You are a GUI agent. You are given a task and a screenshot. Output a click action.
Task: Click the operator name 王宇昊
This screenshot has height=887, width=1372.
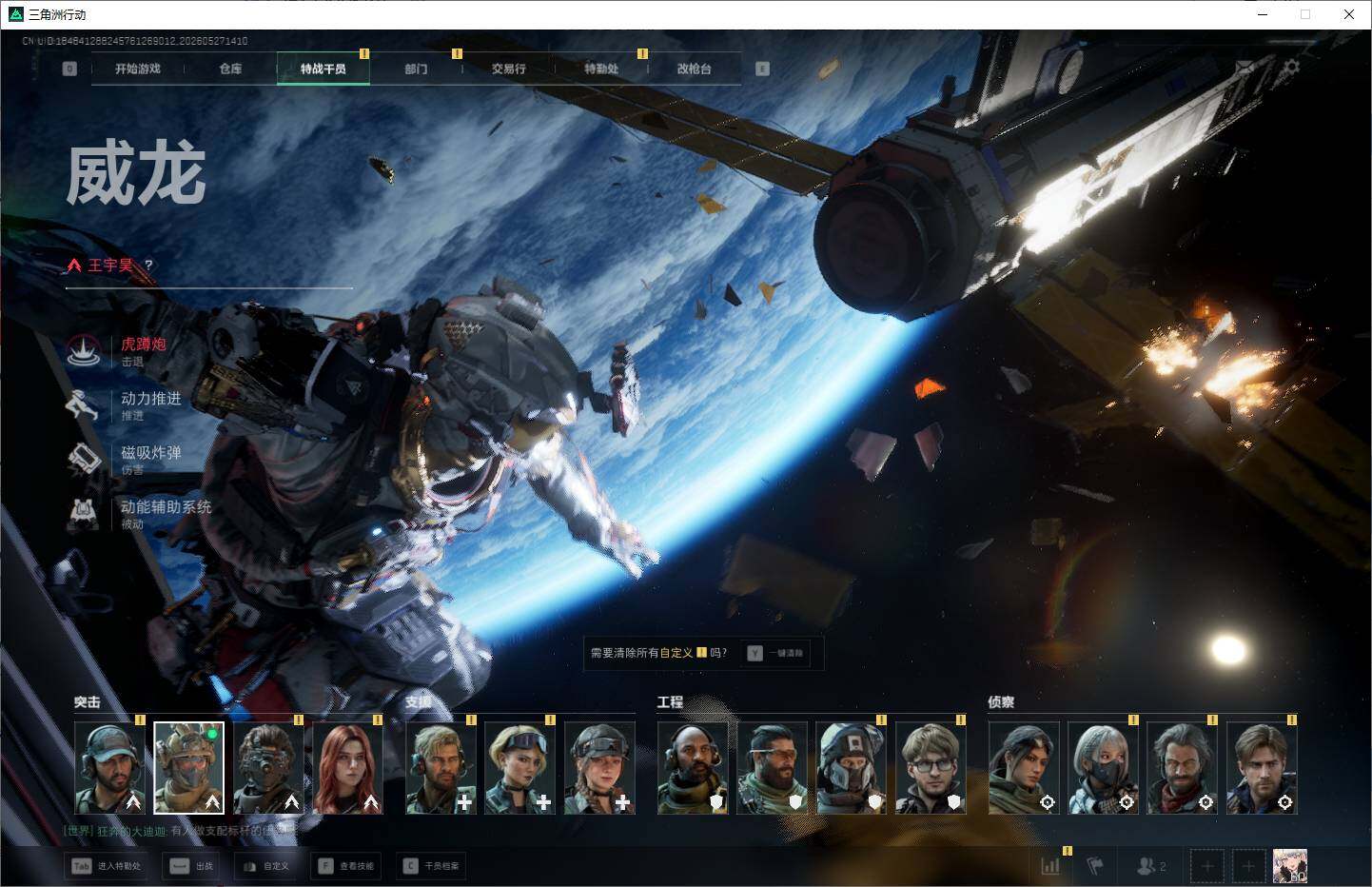pyautogui.click(x=110, y=266)
